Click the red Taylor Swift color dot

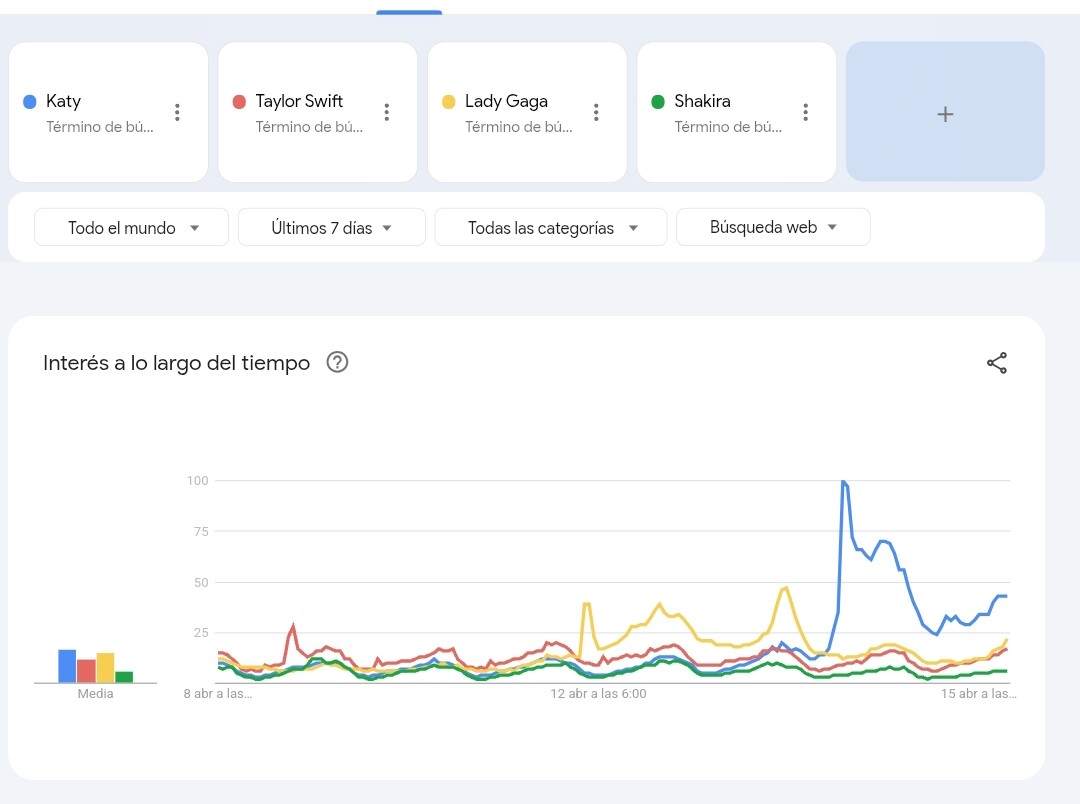click(x=239, y=102)
